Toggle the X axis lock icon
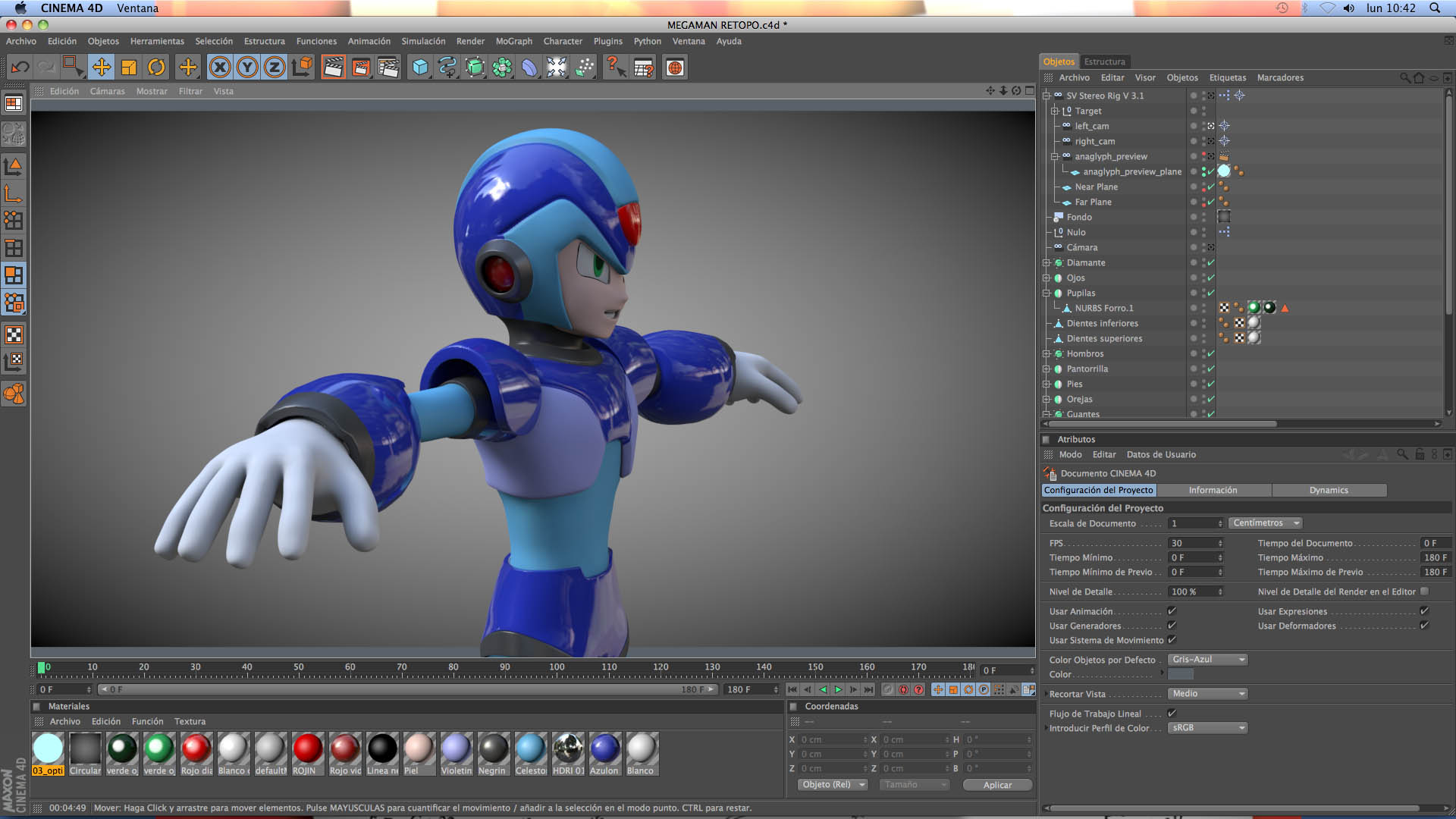 [220, 67]
